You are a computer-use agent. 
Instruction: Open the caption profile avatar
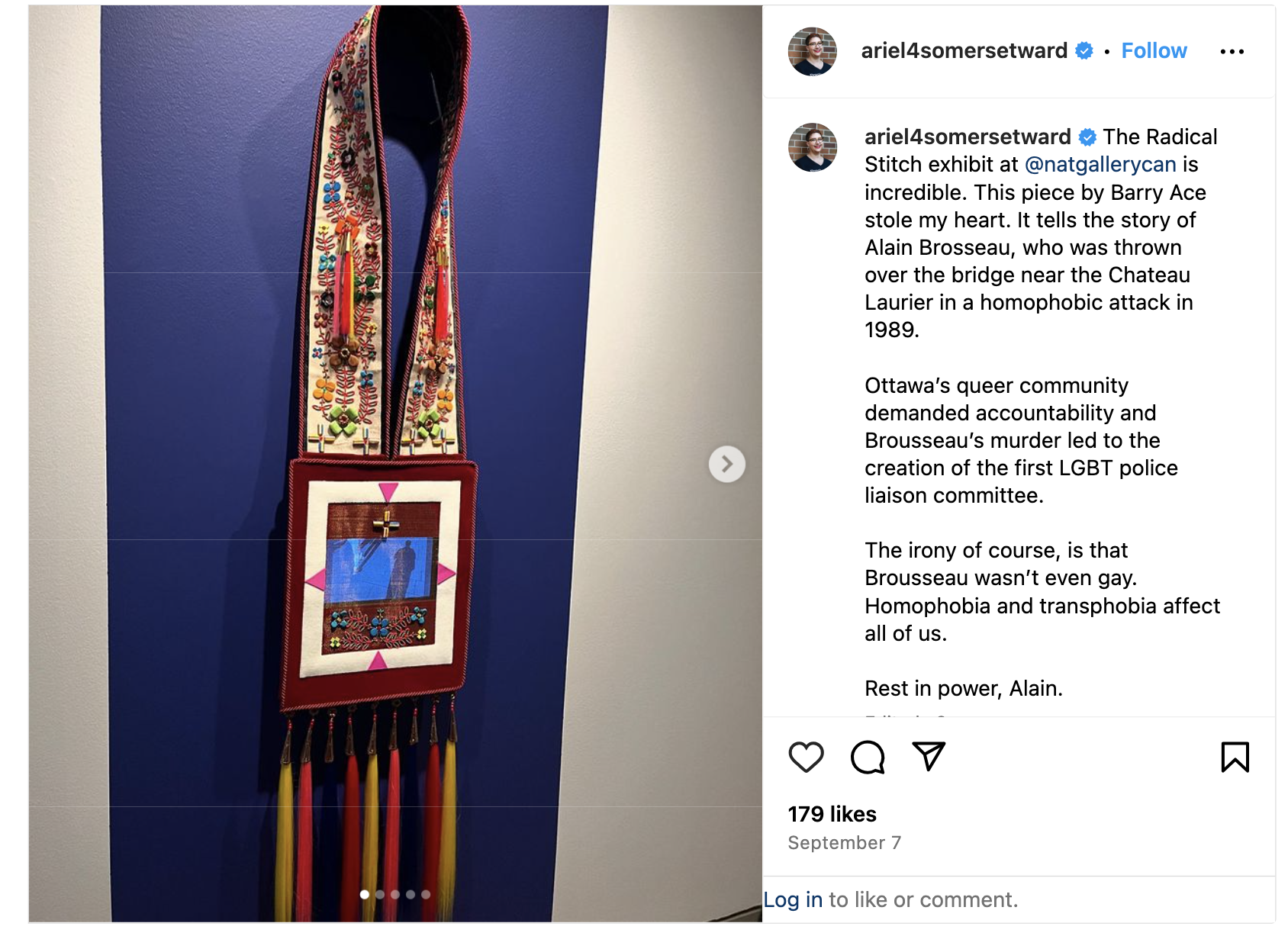pyautogui.click(x=812, y=147)
